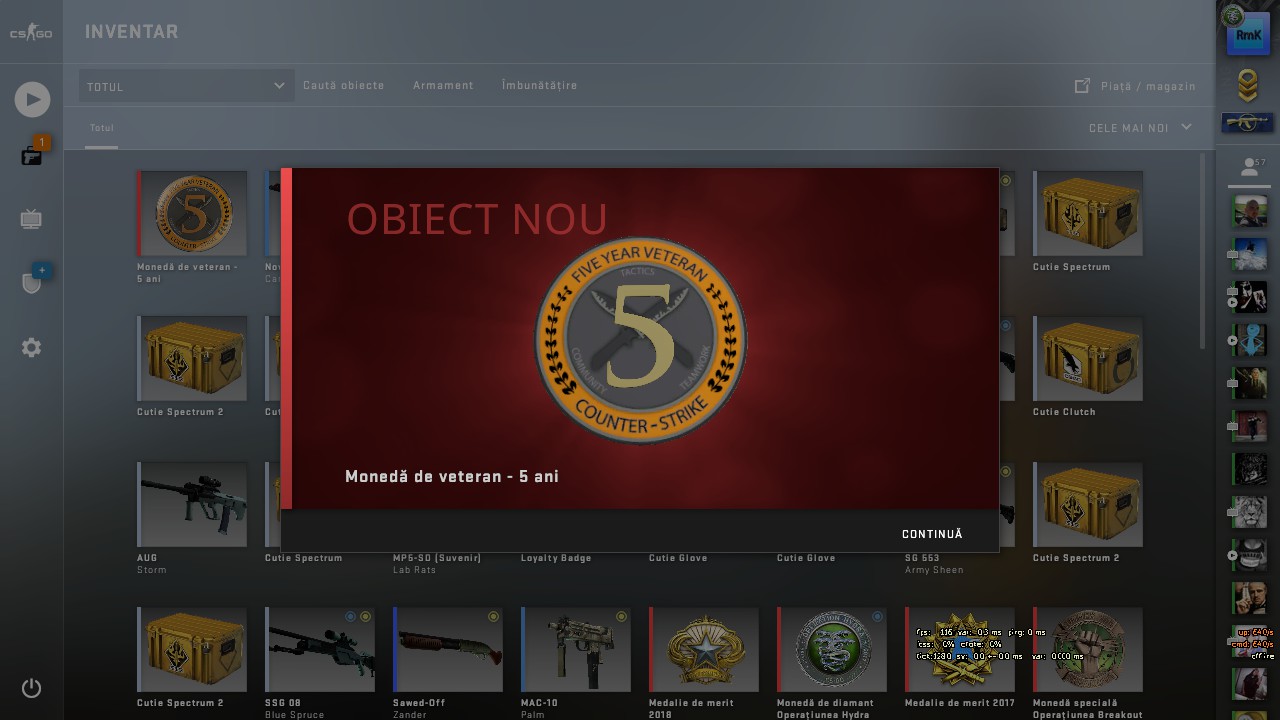Select the Medalie de merit 2018 thumbnail
This screenshot has width=1280, height=720.
tap(704, 649)
